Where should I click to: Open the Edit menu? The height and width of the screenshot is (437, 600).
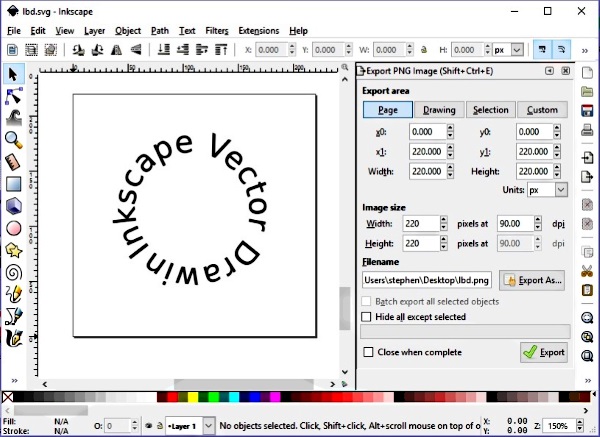[x=38, y=31]
